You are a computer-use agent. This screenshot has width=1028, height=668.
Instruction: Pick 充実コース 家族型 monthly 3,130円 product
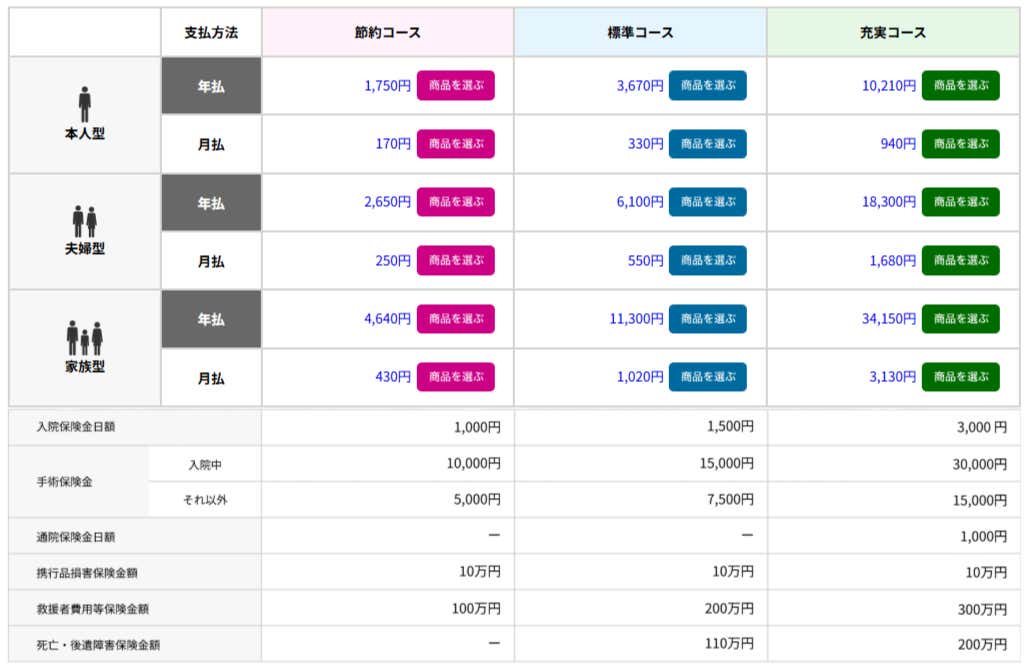[960, 377]
